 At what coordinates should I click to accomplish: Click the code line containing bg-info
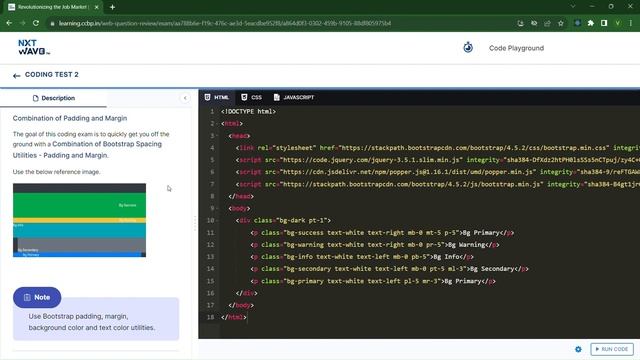coord(362,257)
